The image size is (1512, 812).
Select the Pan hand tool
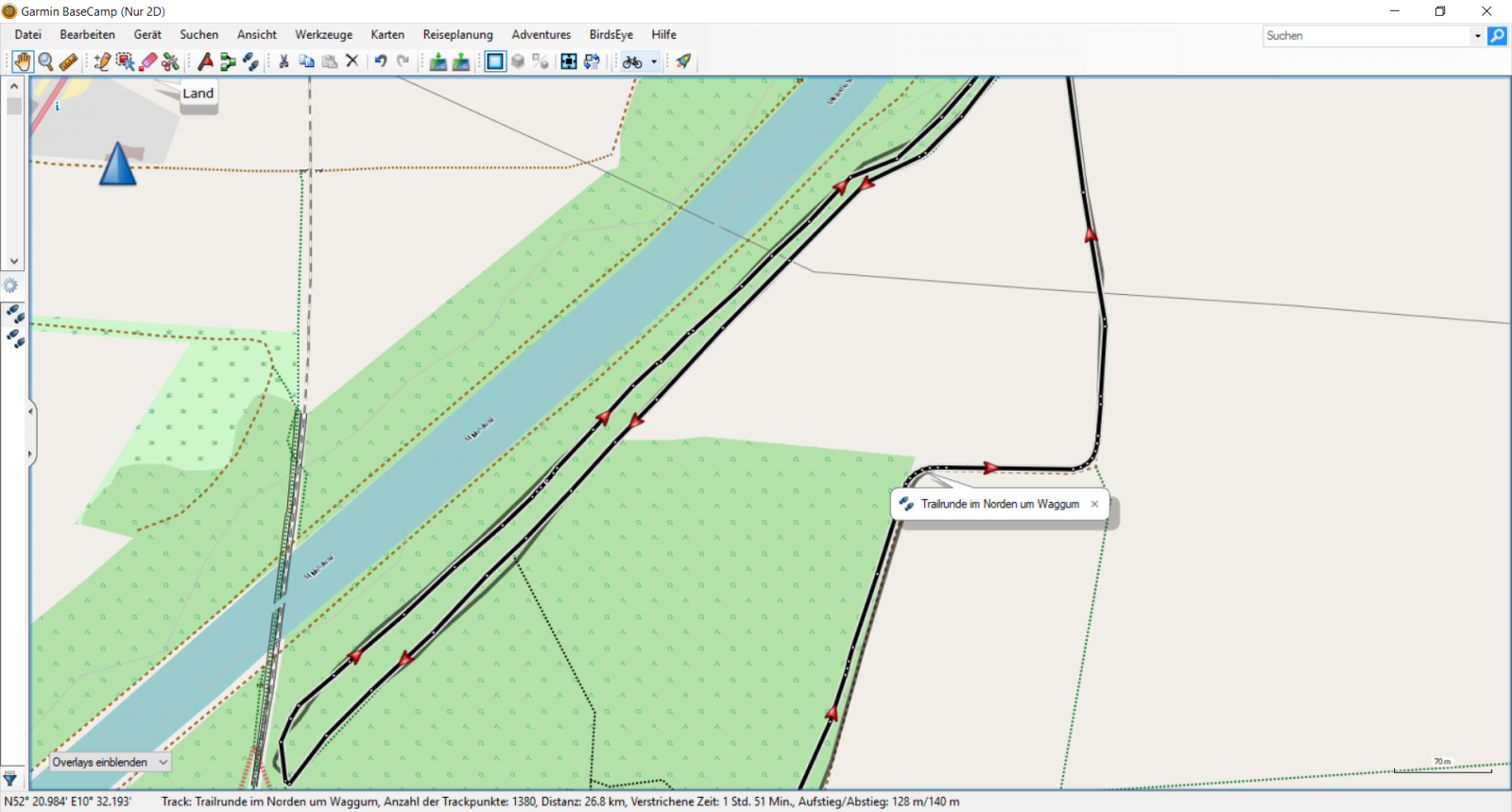(x=23, y=61)
